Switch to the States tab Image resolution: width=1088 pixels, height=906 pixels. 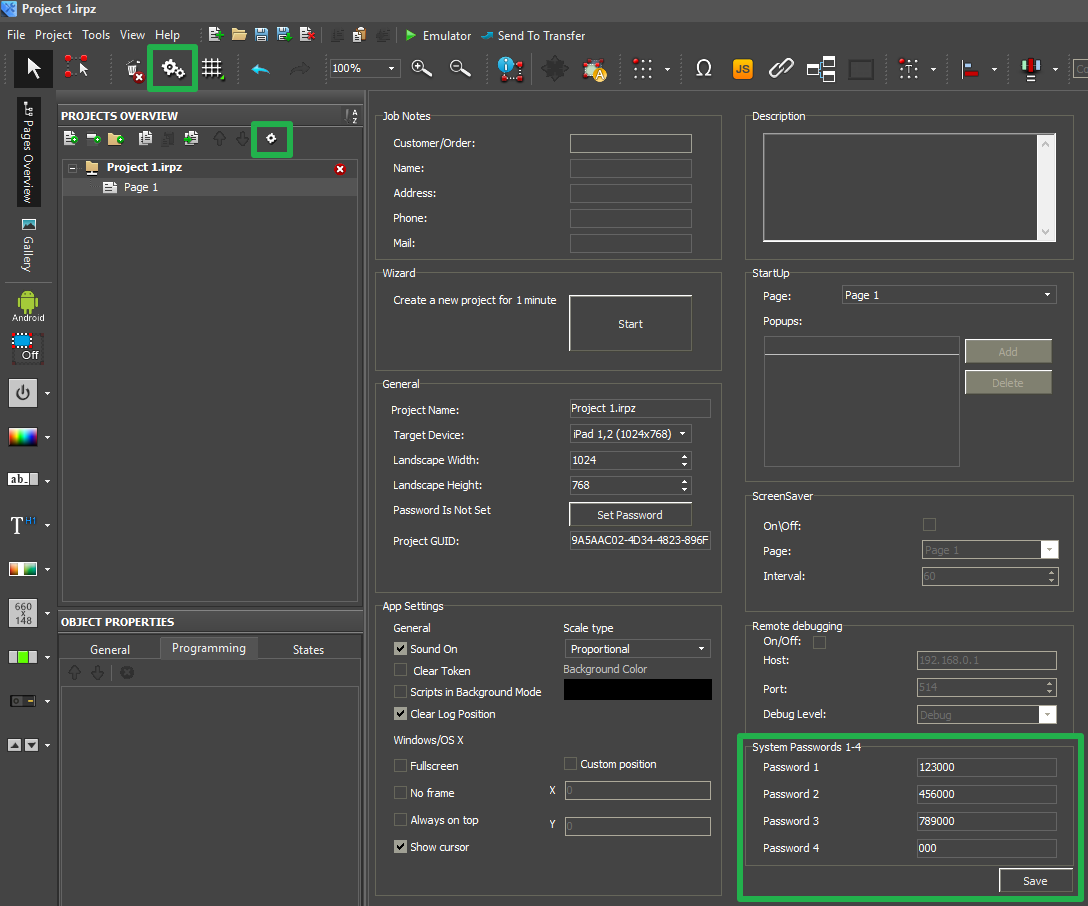[x=308, y=649]
